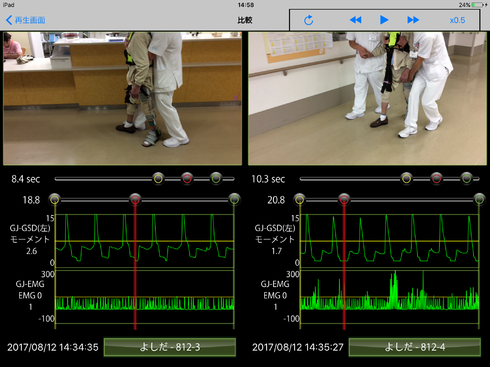Select green marker on left 8.4 sec slider
Screen dimensions: 490x367
pos(216,179)
